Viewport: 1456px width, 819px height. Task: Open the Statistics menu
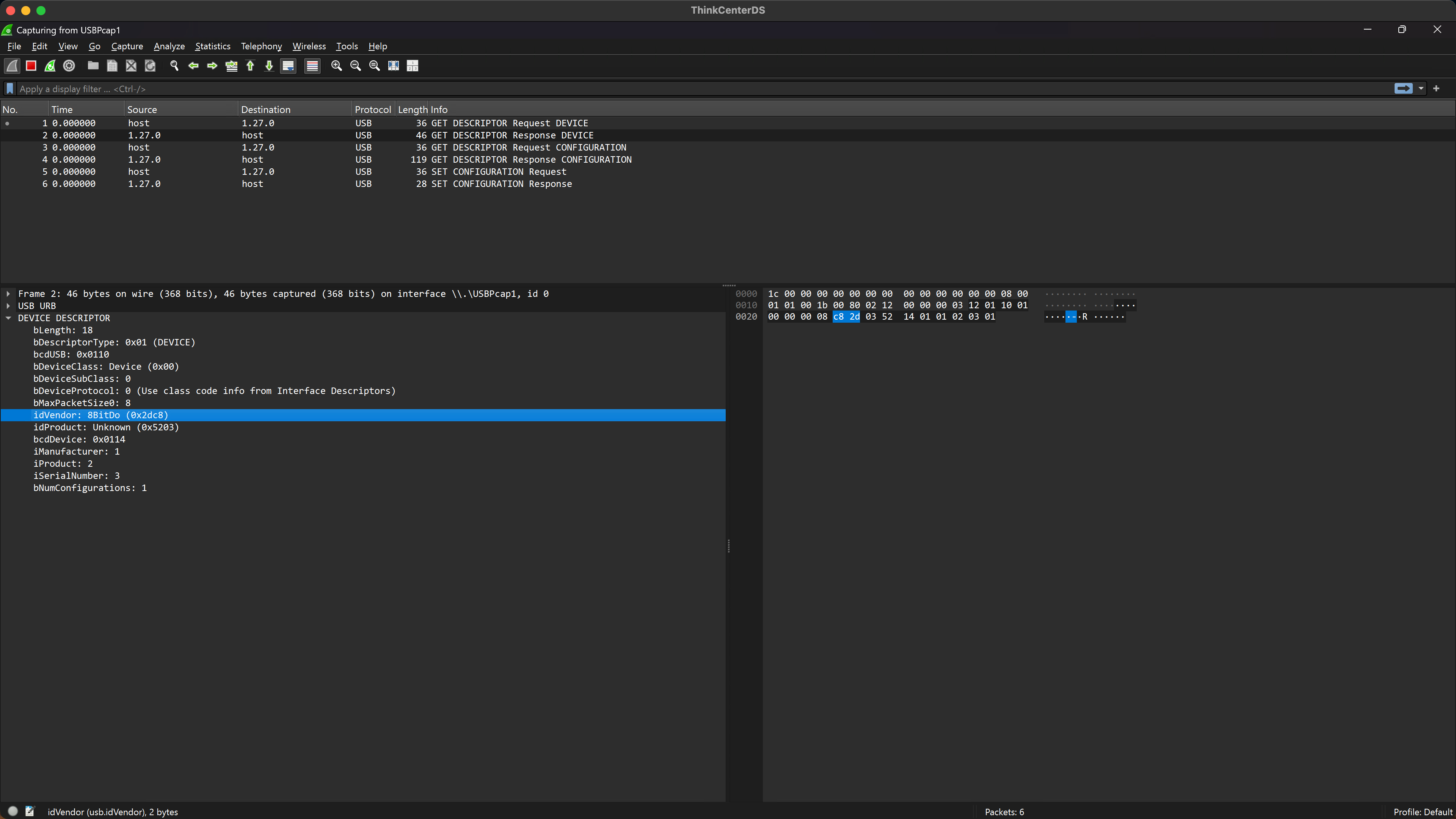click(212, 46)
